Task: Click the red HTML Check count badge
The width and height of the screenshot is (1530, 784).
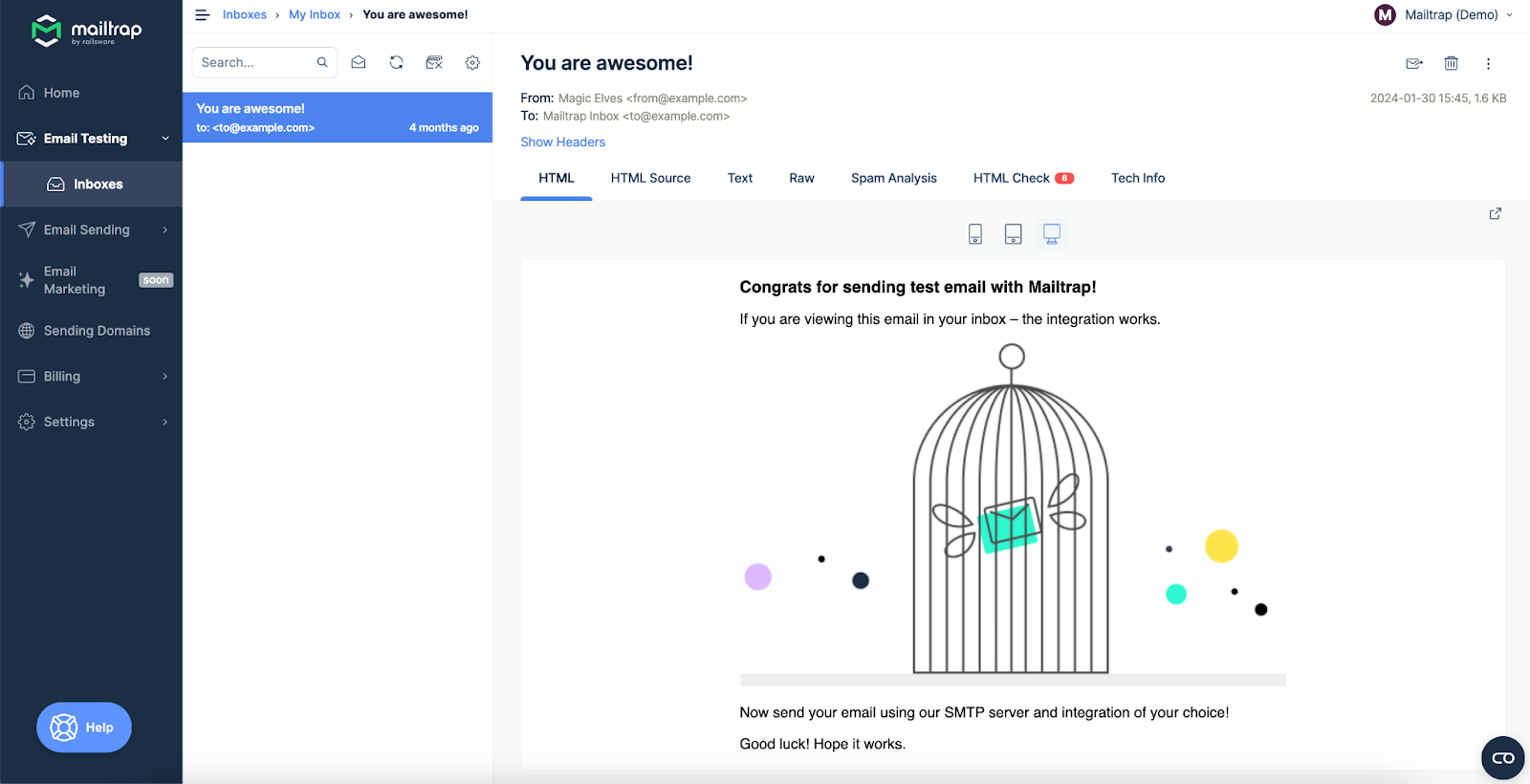Action: 1064,179
